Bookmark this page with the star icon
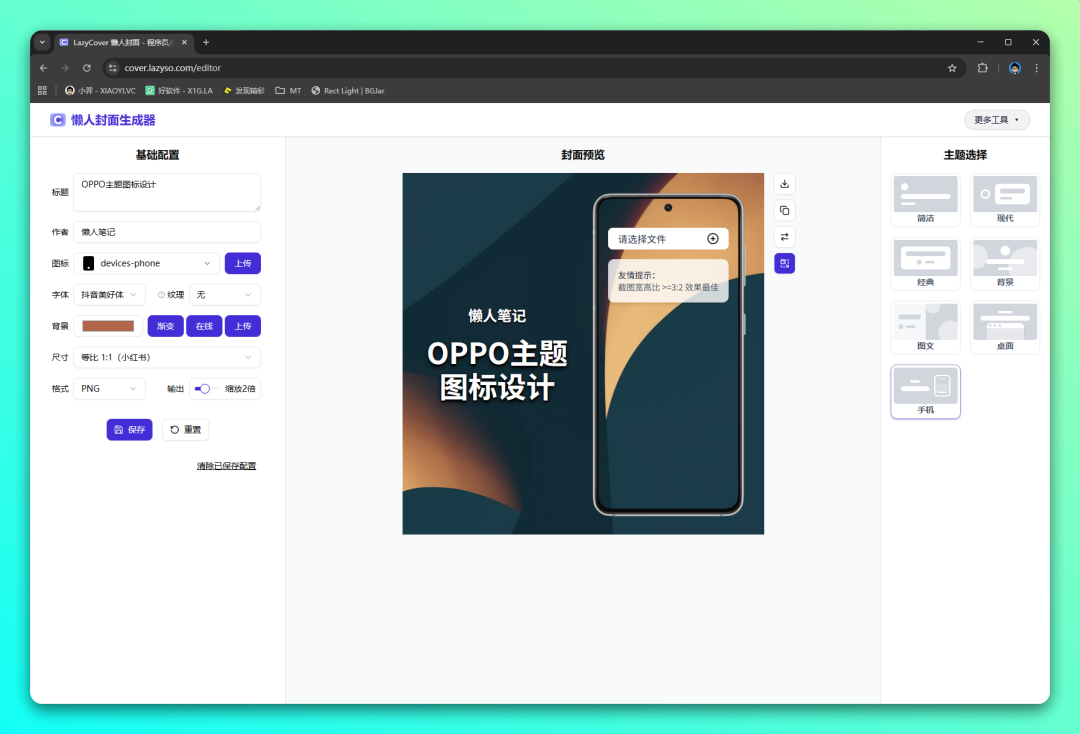This screenshot has width=1080, height=734. point(952,68)
